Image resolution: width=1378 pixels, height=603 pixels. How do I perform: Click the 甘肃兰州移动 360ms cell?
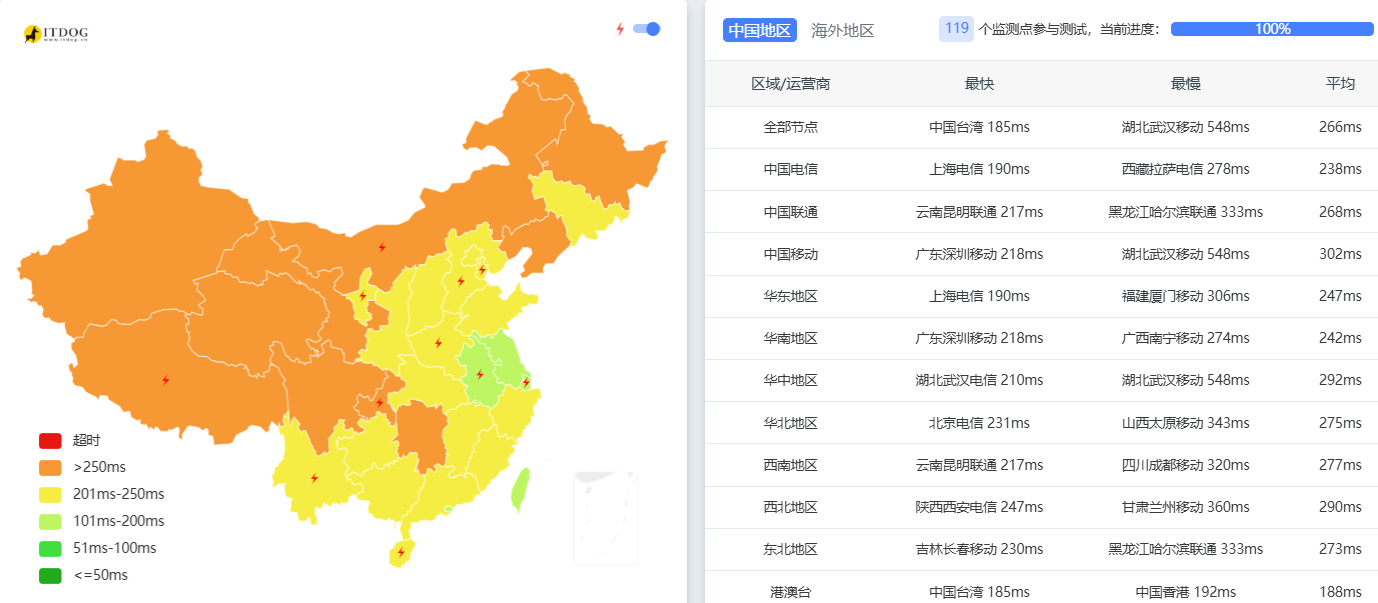[1186, 507]
